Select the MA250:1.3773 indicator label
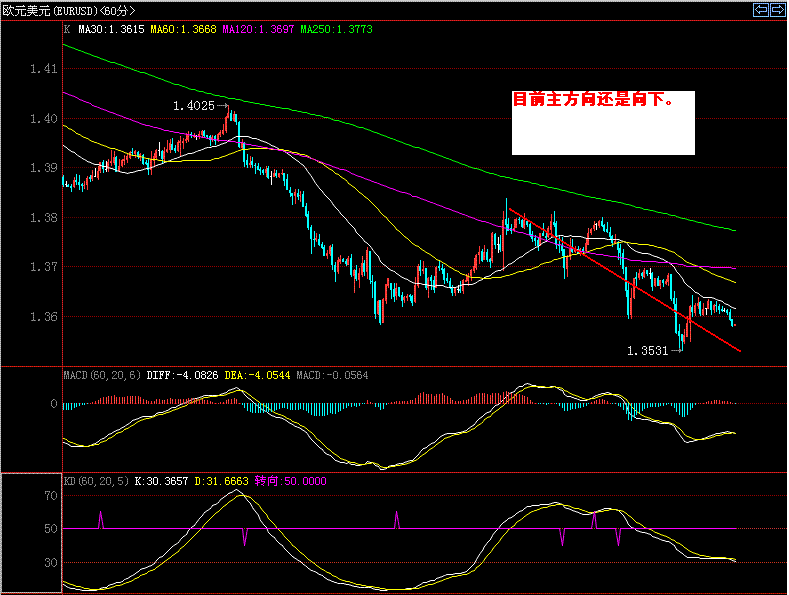Image resolution: width=789 pixels, height=595 pixels. click(x=337, y=29)
